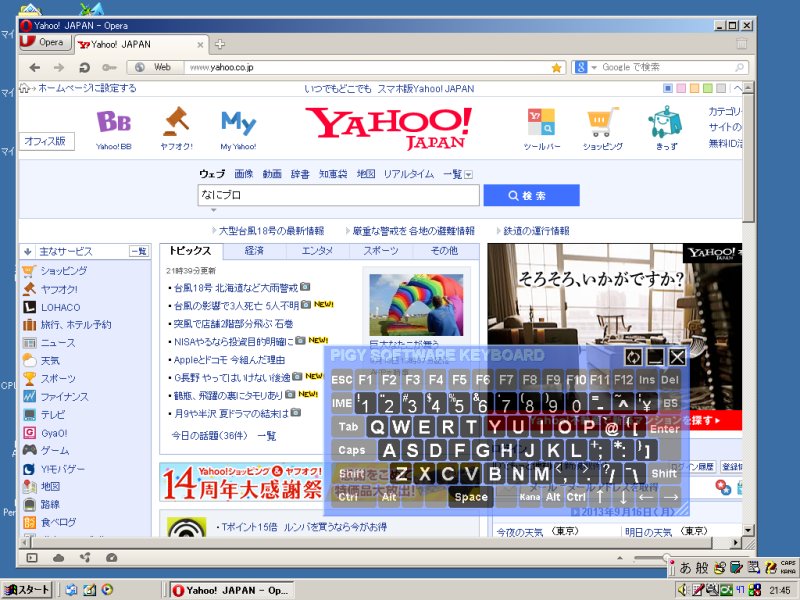
Task: Select the 画像 search tab
Action: pyautogui.click(x=244, y=174)
